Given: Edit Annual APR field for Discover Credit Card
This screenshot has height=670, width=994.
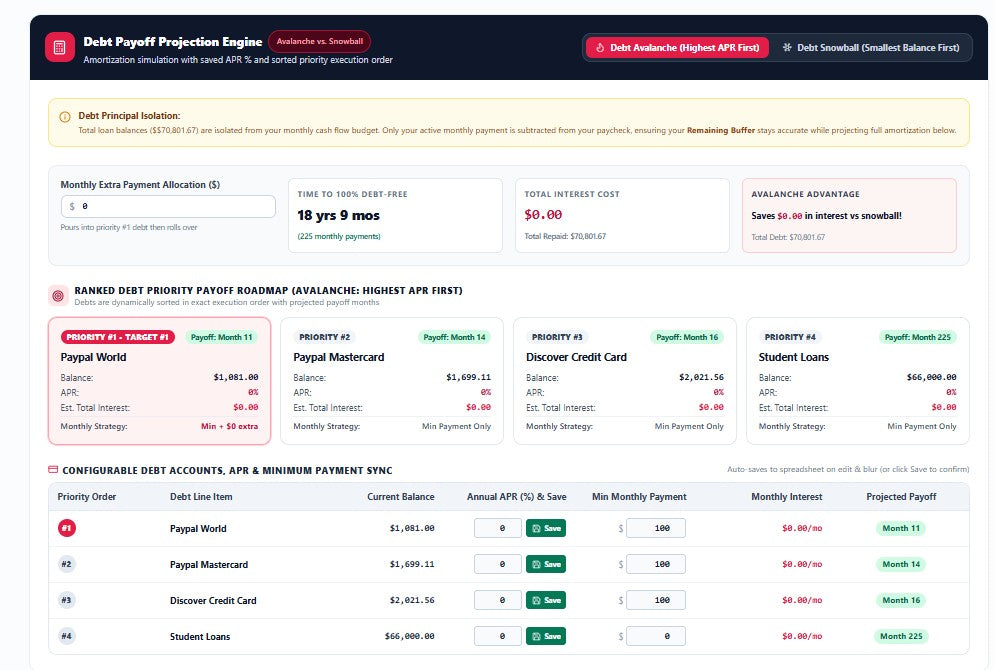Looking at the screenshot, I should click(498, 600).
